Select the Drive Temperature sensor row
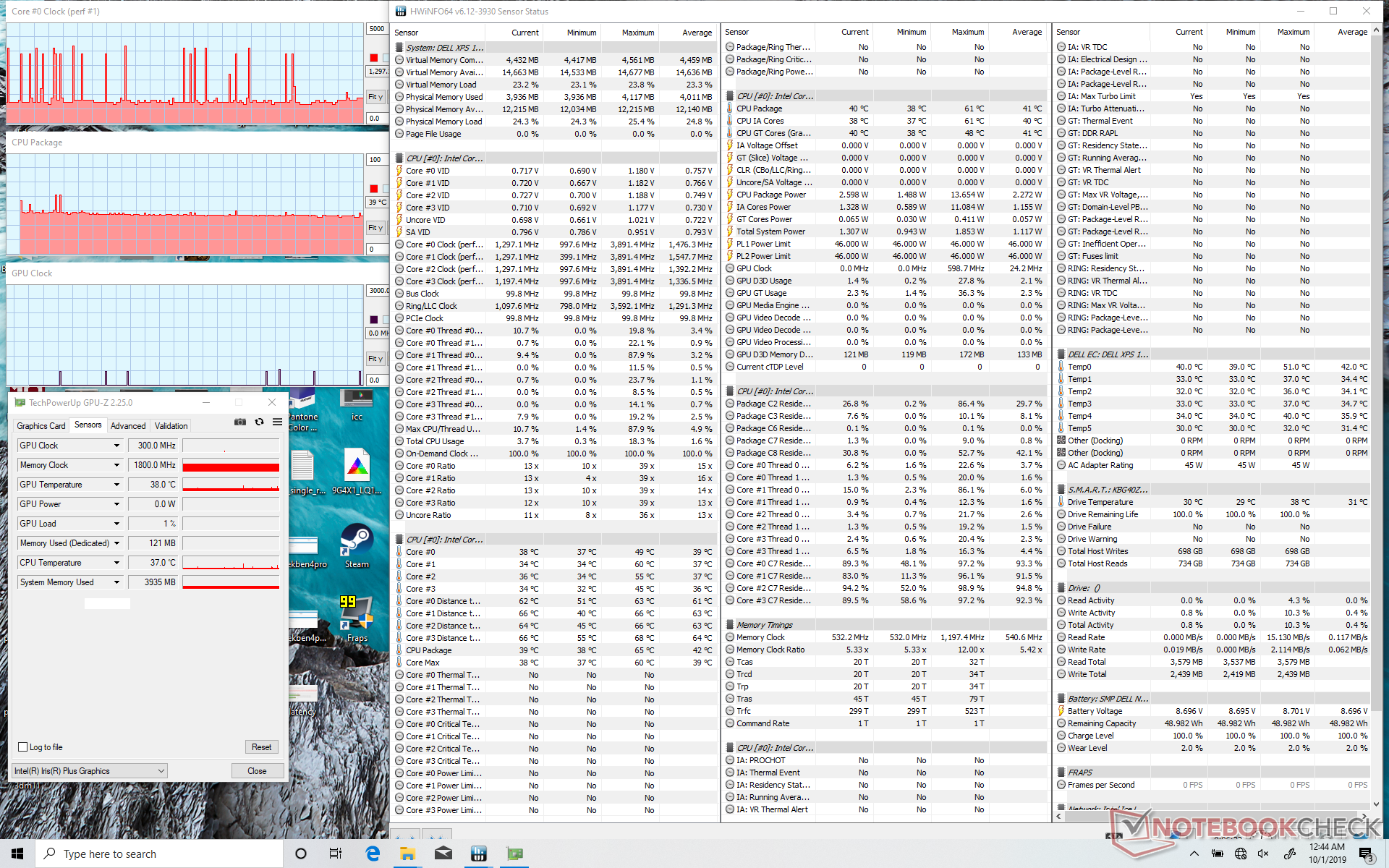Image resolution: width=1389 pixels, height=868 pixels. (x=1213, y=502)
